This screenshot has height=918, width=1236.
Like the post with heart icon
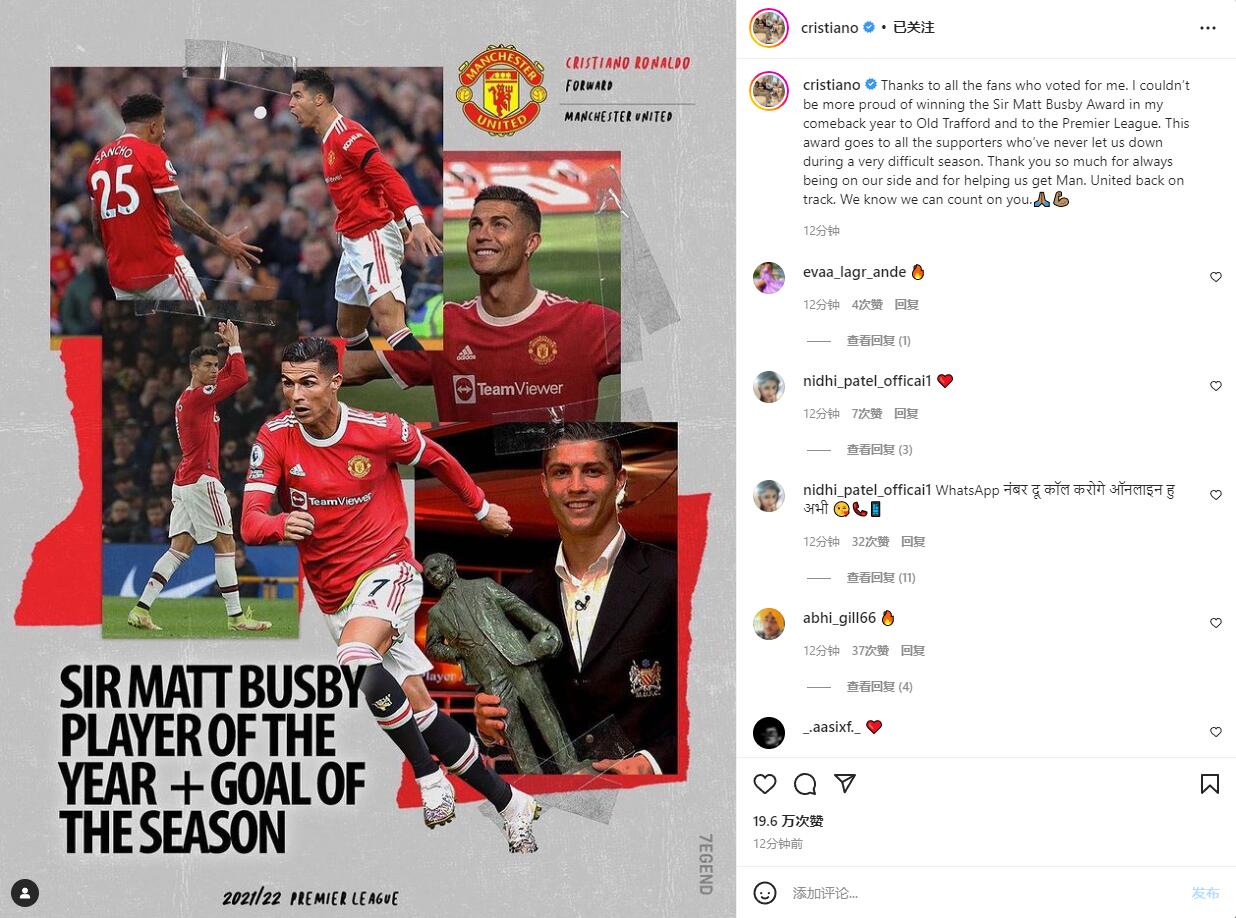point(765,784)
